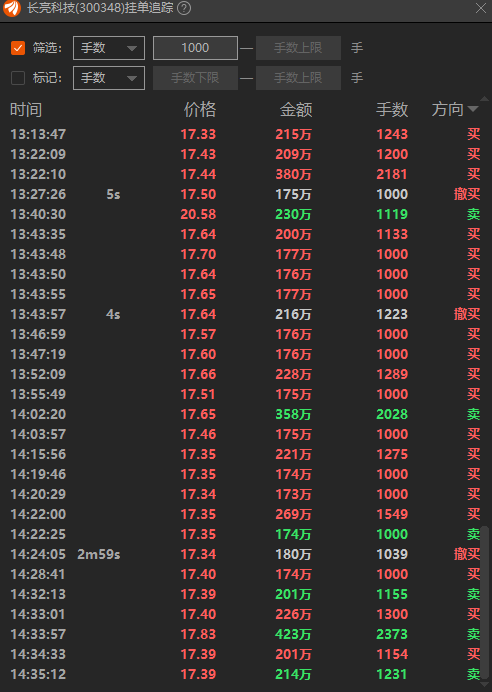Sort by the 手数 column header
This screenshot has width=492, height=692.
pos(392,109)
